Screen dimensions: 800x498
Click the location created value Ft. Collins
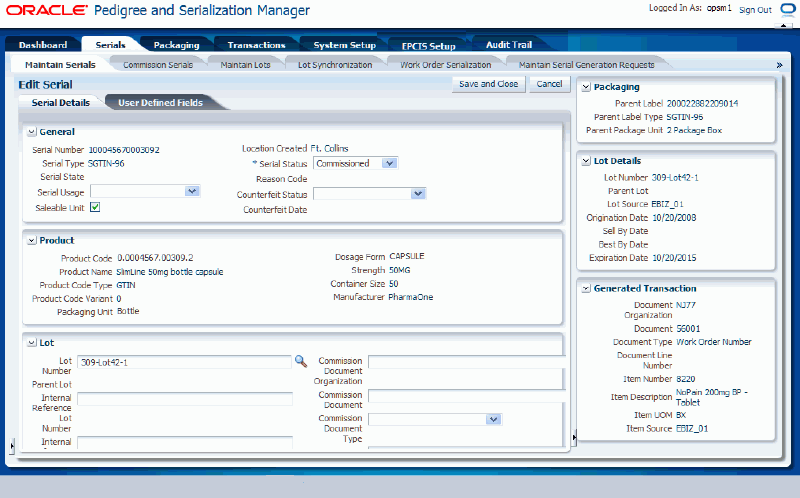pos(329,148)
